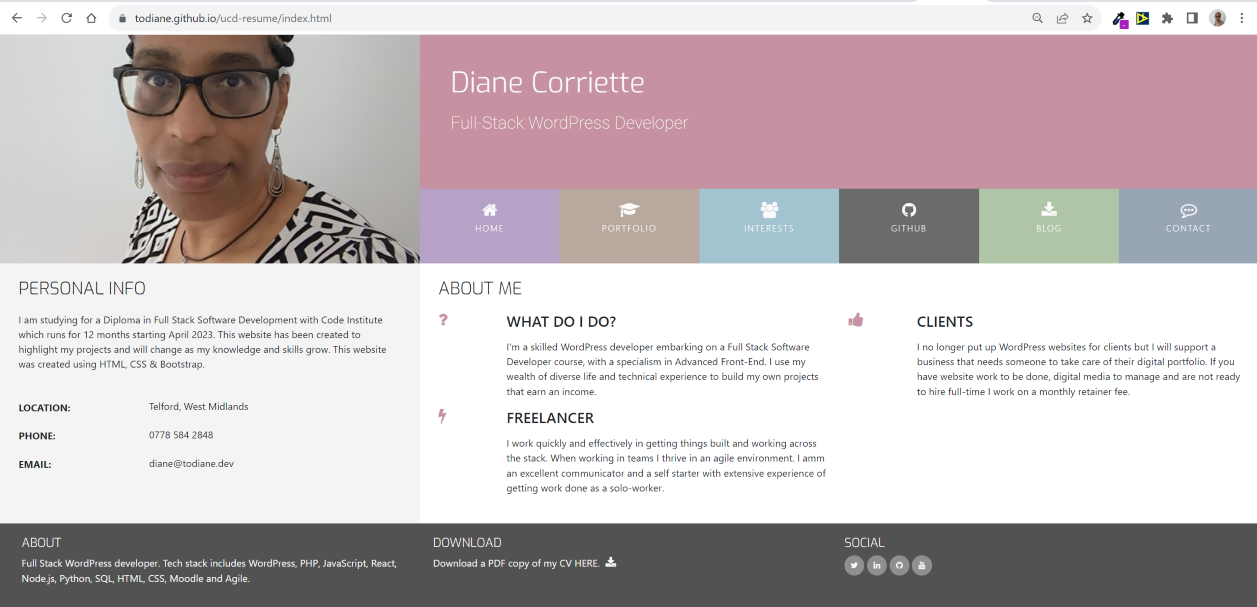Screen dimensions: 1257x607
Task: Visit GitHub using the footer Octocat icon
Action: [x=899, y=565]
